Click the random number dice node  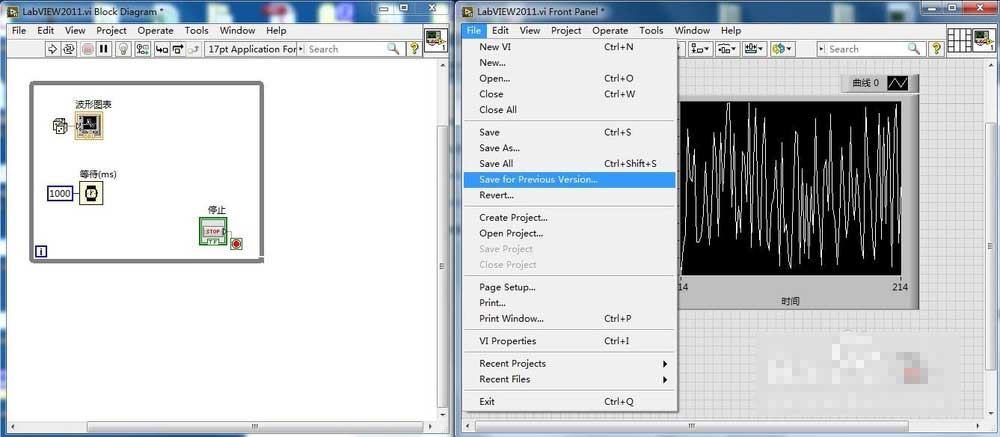click(x=59, y=126)
